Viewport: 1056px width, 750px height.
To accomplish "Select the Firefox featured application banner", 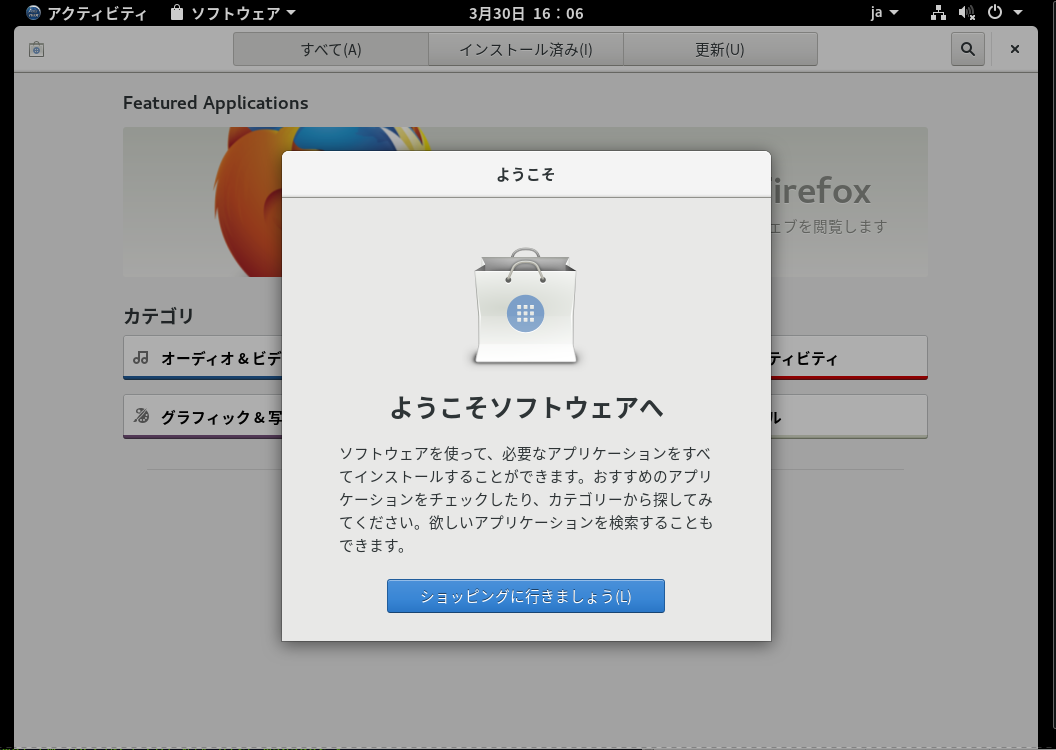I will click(850, 202).
